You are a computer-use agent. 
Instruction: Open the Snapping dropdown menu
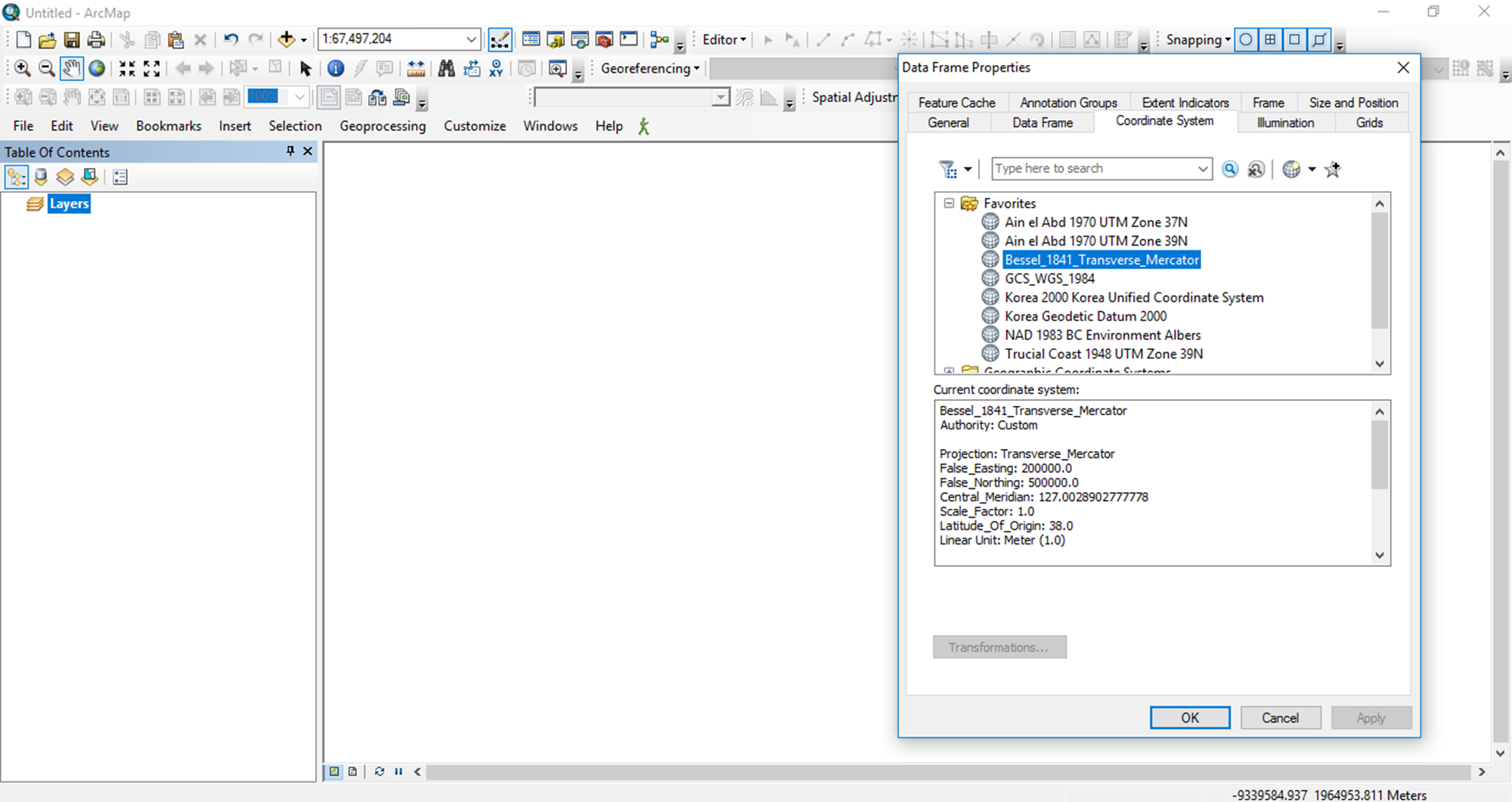(x=1198, y=39)
